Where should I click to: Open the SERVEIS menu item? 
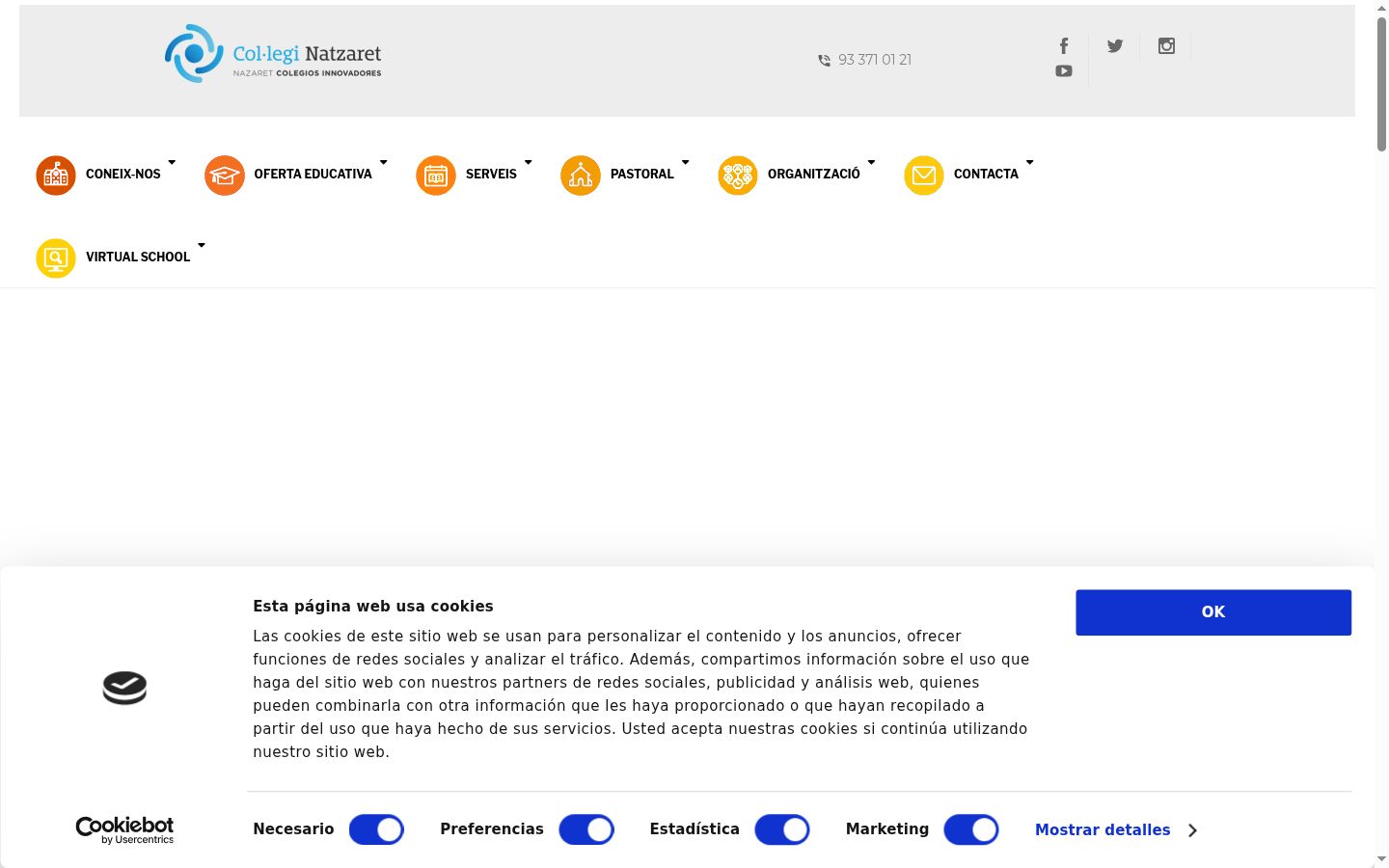pos(491,175)
